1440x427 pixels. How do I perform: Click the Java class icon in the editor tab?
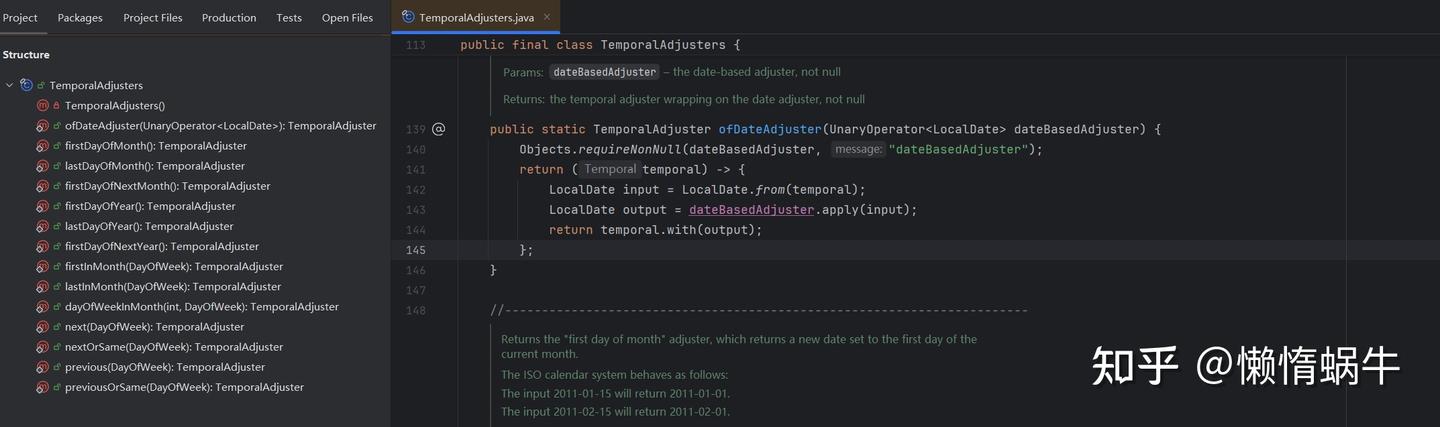coord(408,17)
